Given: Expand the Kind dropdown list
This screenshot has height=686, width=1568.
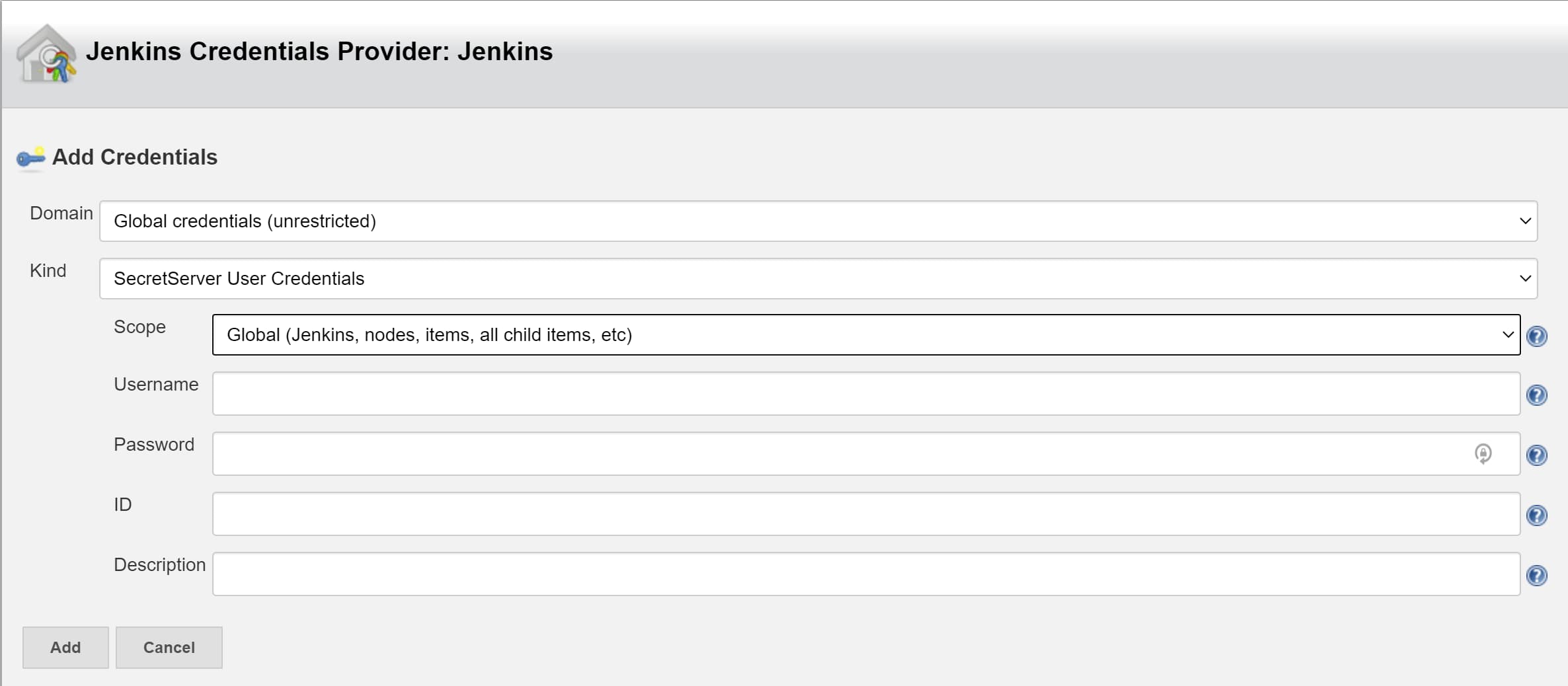Looking at the screenshot, I should click(818, 279).
